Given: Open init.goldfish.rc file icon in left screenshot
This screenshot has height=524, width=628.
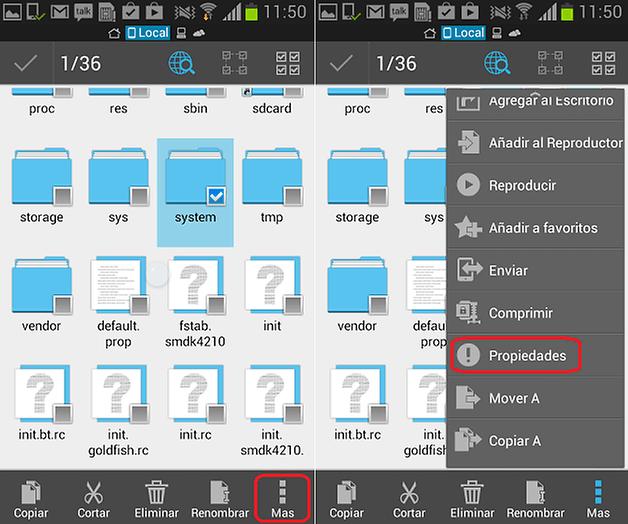Looking at the screenshot, I should pyautogui.click(x=119, y=394).
